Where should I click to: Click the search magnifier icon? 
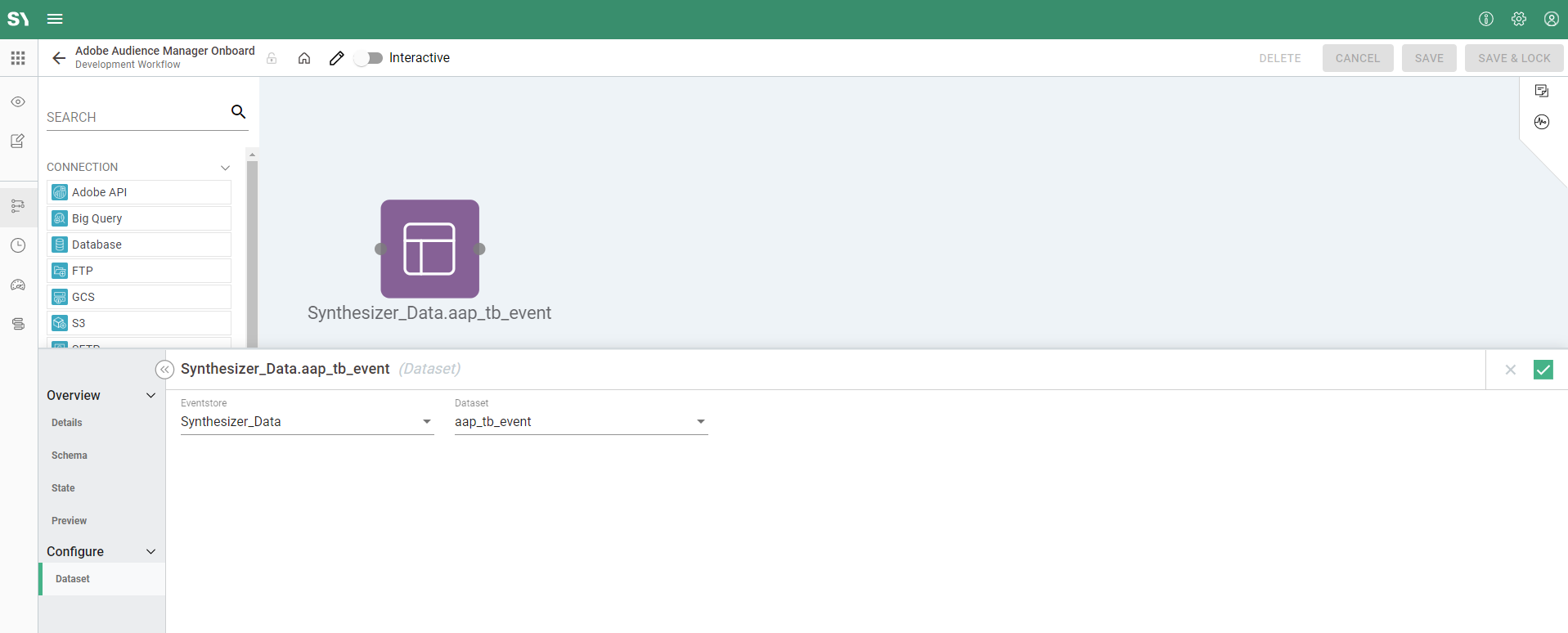point(238,112)
